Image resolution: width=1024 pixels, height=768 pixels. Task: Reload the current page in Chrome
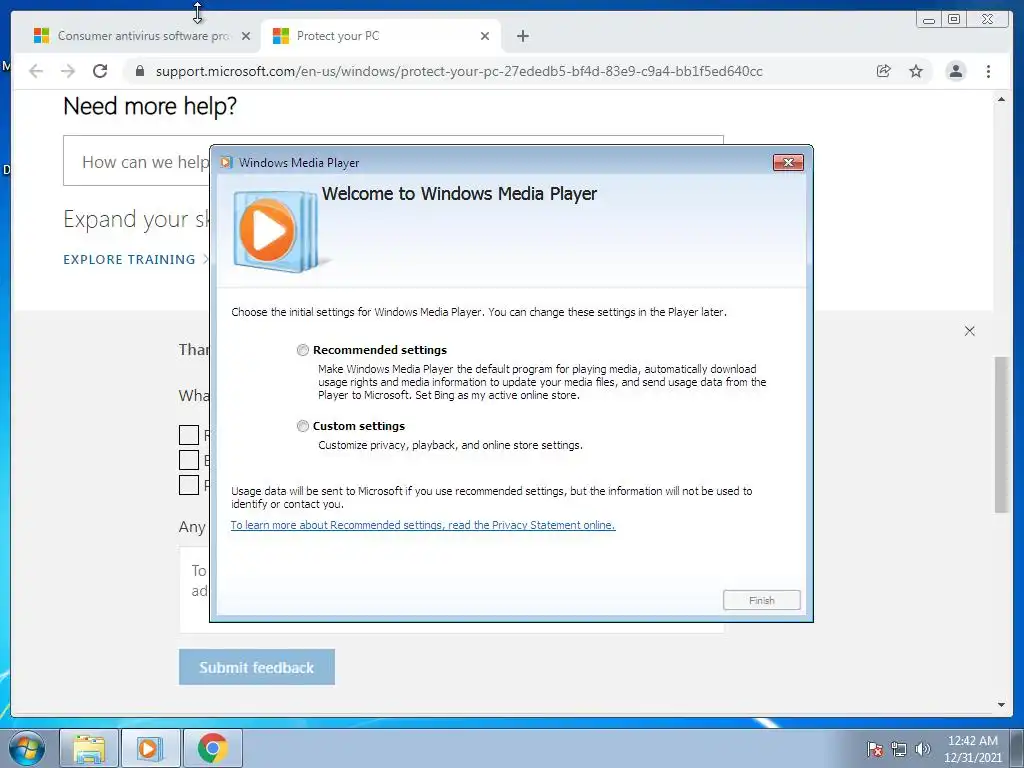tap(100, 71)
